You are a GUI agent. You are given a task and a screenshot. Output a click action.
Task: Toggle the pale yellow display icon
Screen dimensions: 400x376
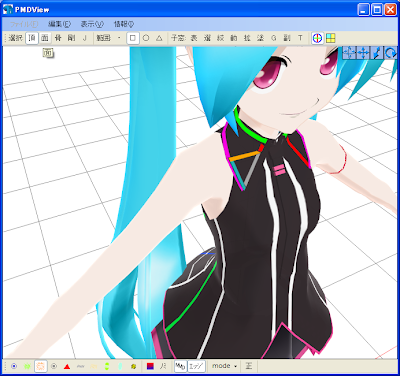pos(94,366)
